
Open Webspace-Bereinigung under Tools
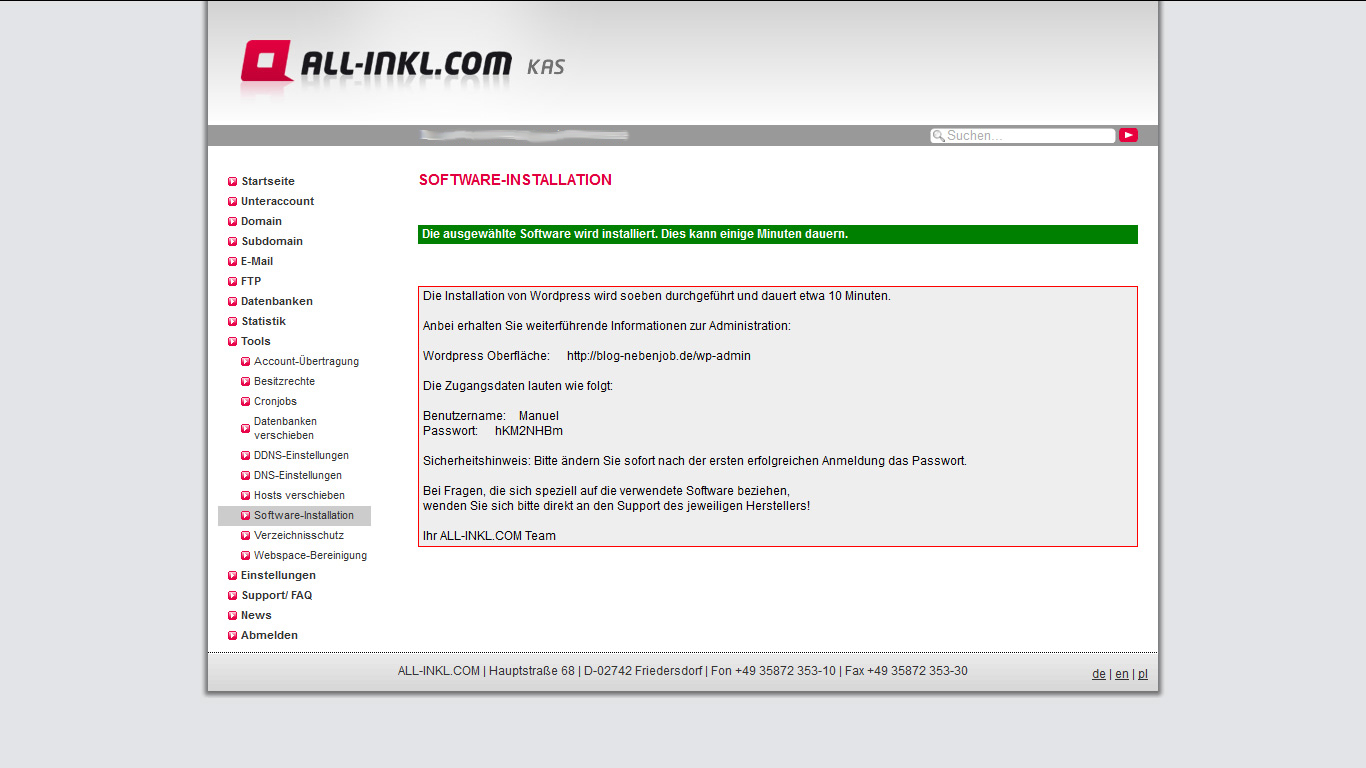(310, 555)
